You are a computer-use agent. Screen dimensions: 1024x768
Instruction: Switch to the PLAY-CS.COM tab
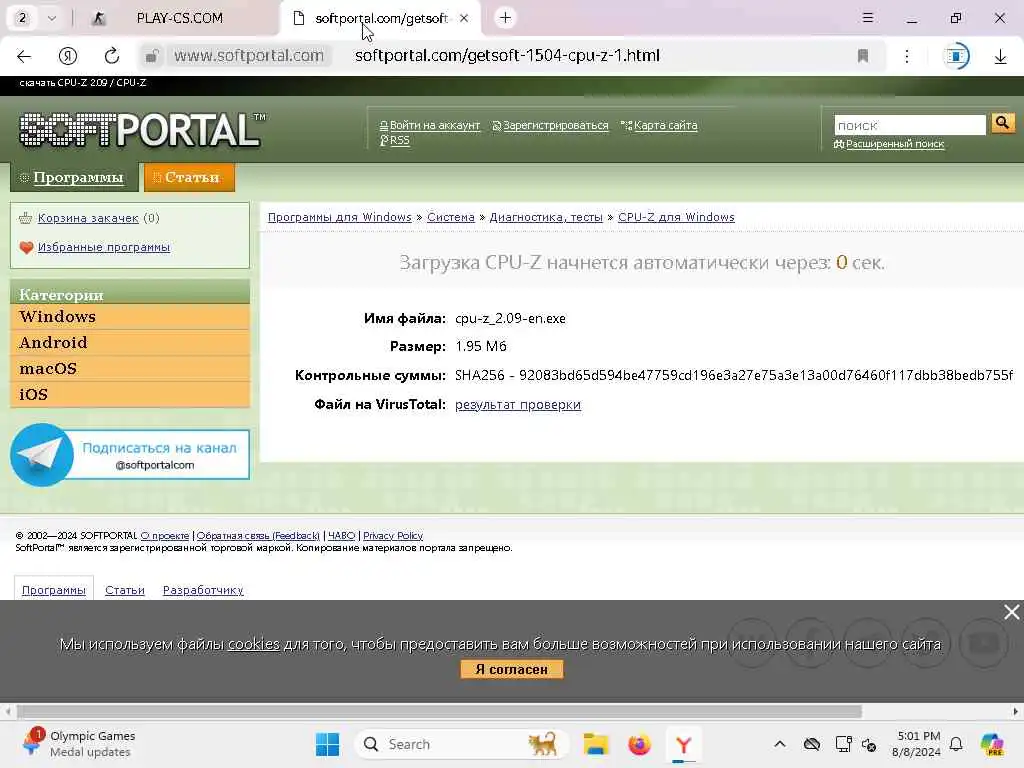[180, 18]
